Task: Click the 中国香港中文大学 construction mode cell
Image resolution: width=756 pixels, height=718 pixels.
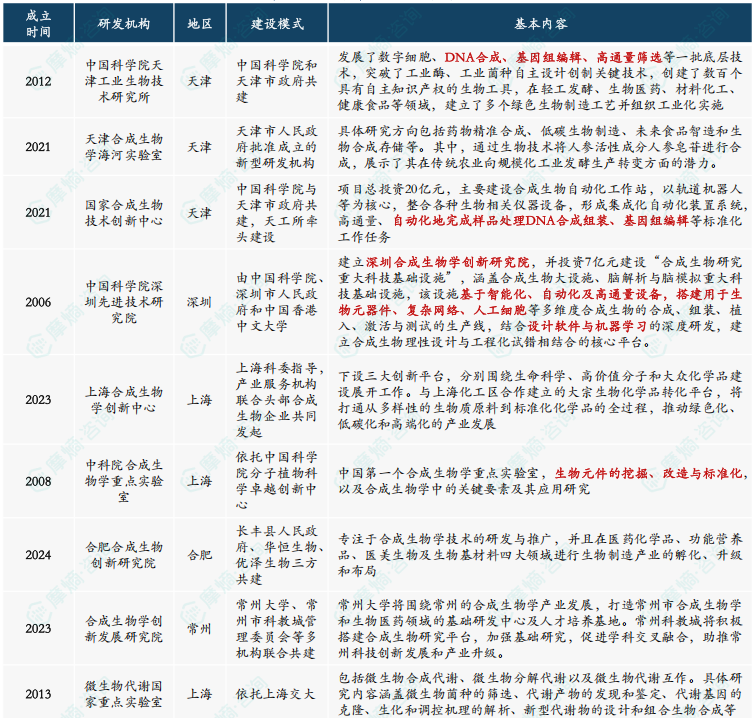Action: 277,302
